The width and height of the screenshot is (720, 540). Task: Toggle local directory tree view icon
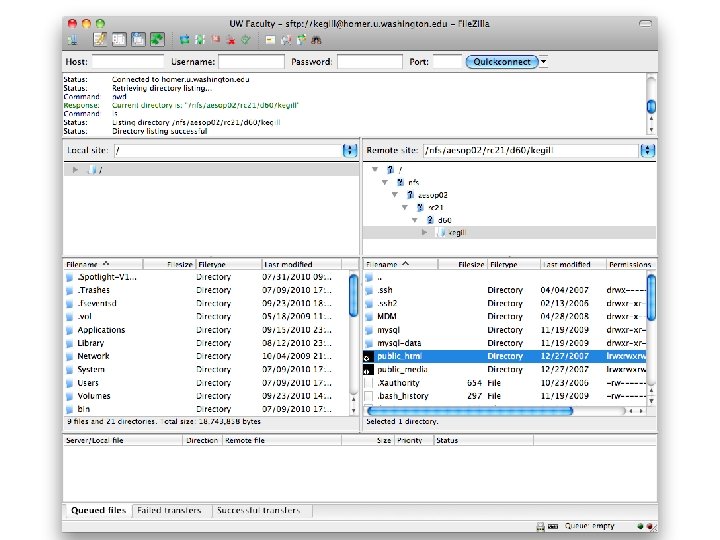click(x=119, y=40)
